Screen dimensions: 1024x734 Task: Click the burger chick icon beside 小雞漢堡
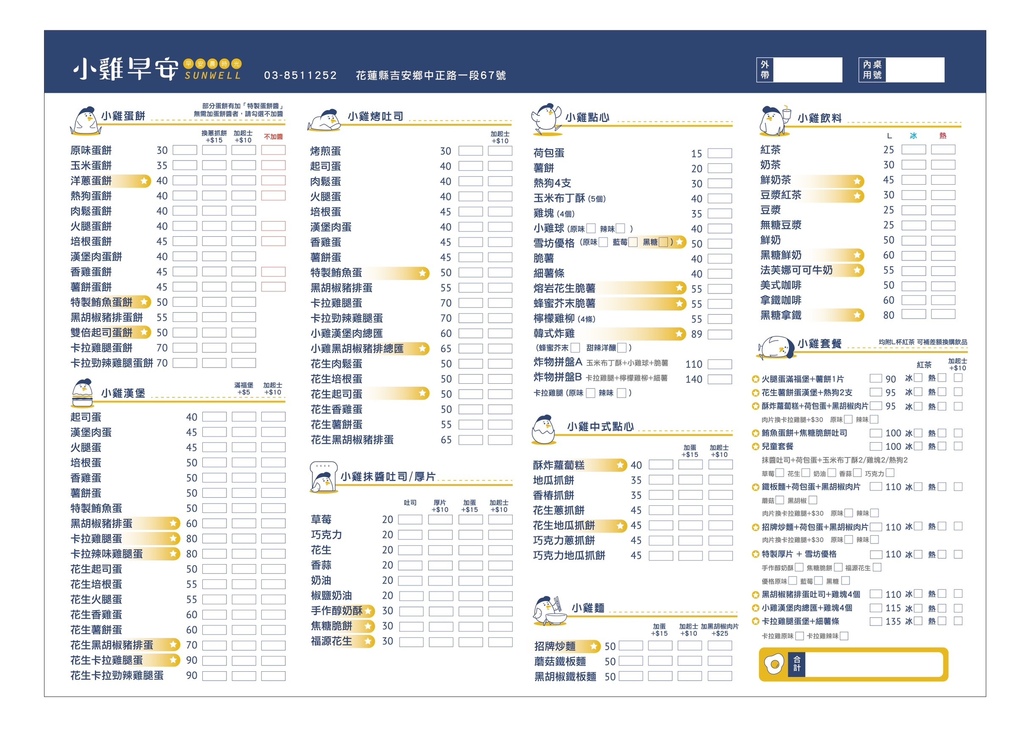pos(83,392)
